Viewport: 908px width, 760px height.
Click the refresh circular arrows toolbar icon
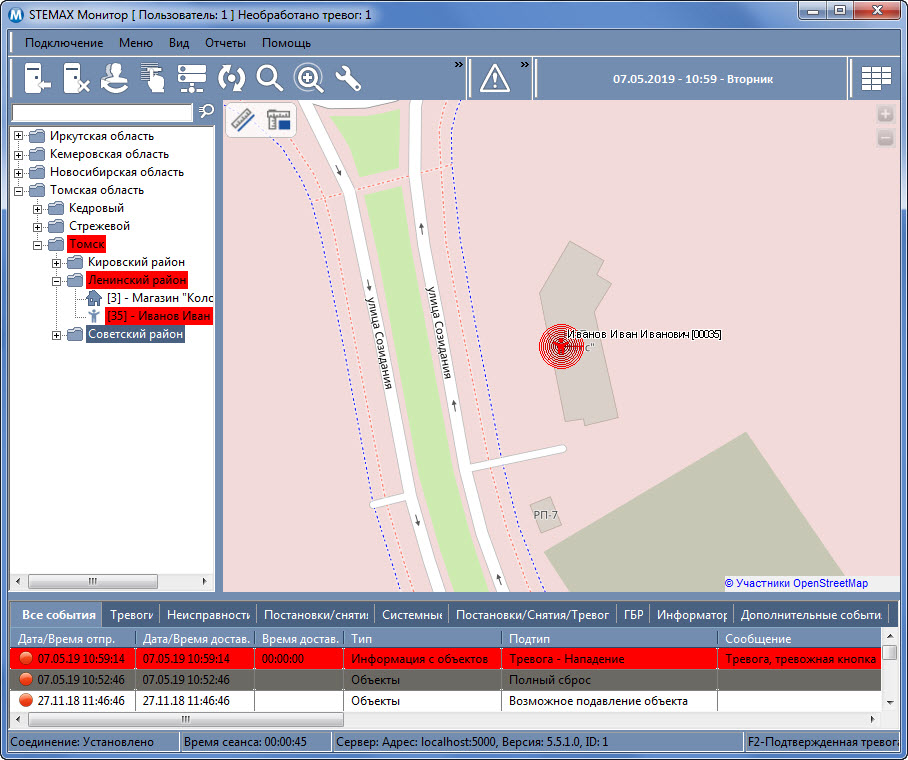tap(231, 78)
